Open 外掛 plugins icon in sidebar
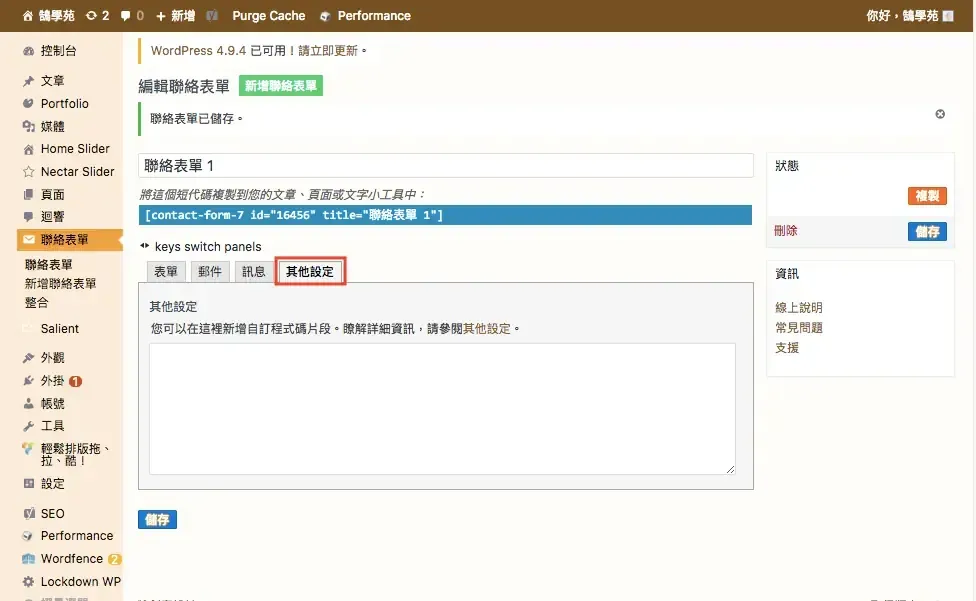Viewport: 976px width, 601px height. [29, 381]
